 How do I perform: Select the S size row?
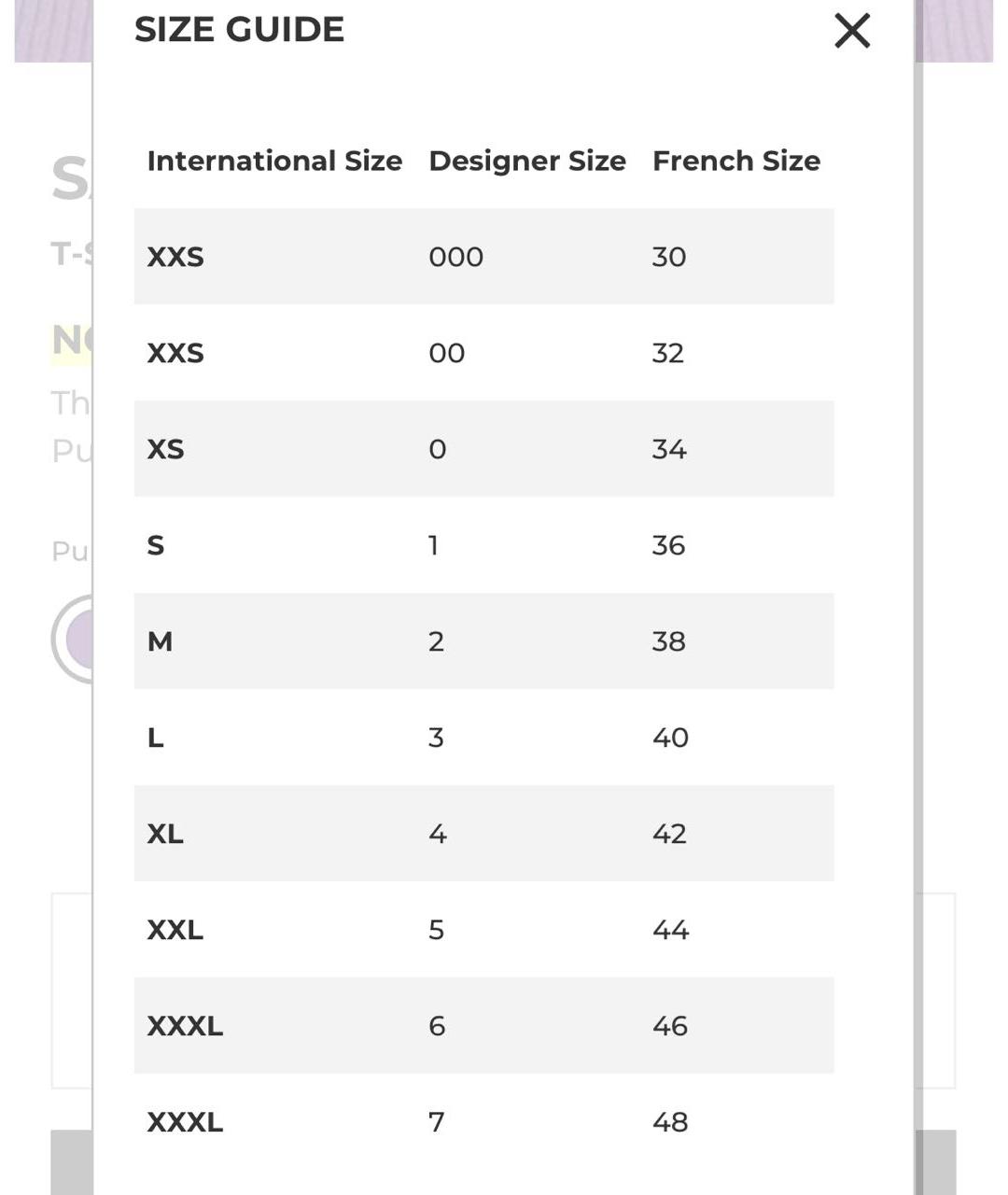point(483,544)
